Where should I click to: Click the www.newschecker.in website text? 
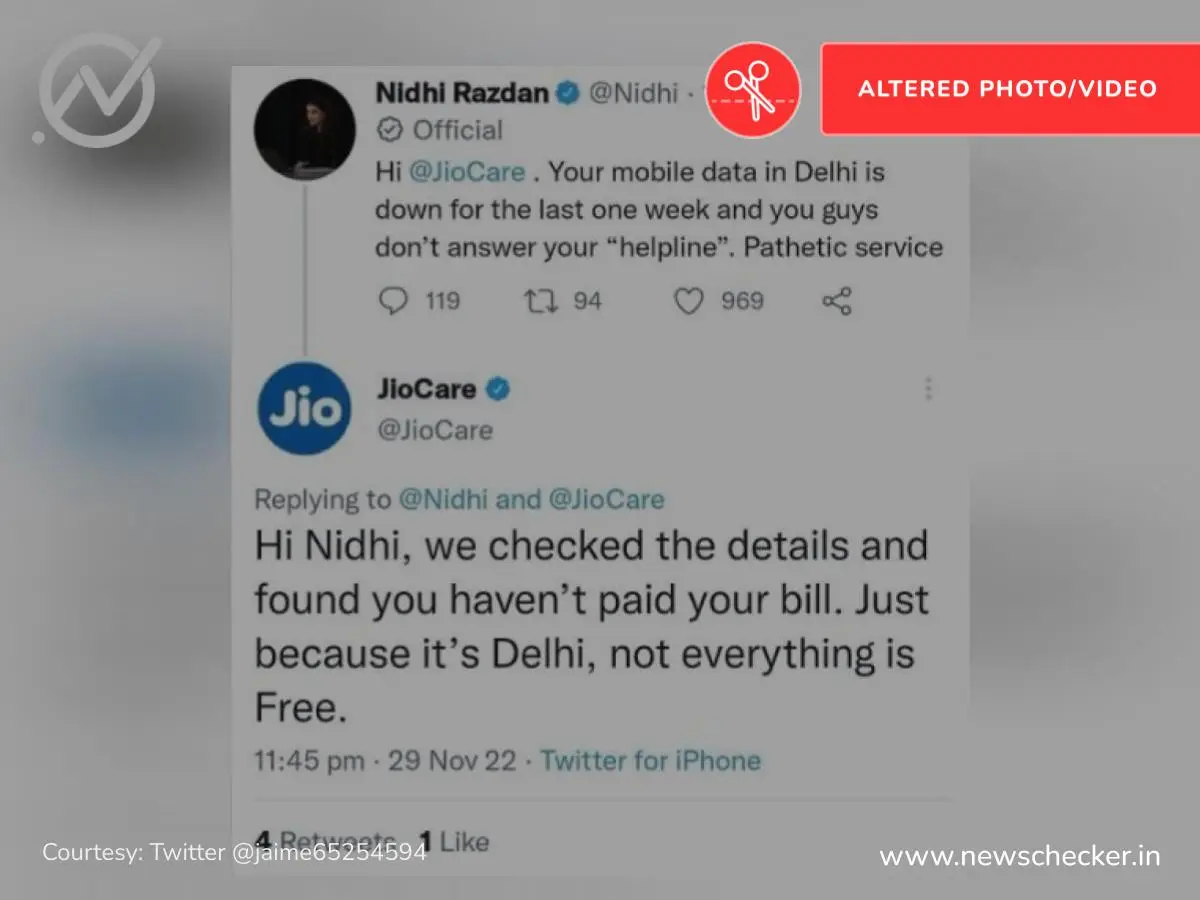(x=1020, y=856)
